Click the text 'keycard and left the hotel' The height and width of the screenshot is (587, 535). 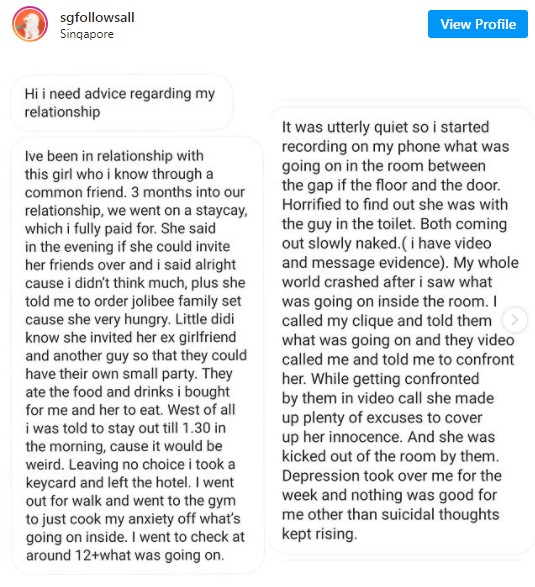point(108,483)
